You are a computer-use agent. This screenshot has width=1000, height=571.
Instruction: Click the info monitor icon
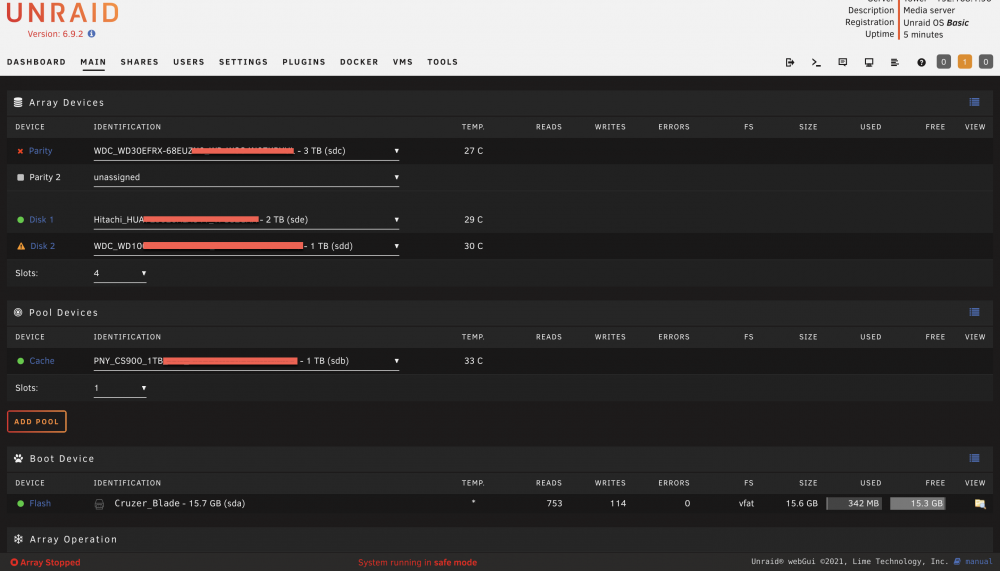(869, 62)
